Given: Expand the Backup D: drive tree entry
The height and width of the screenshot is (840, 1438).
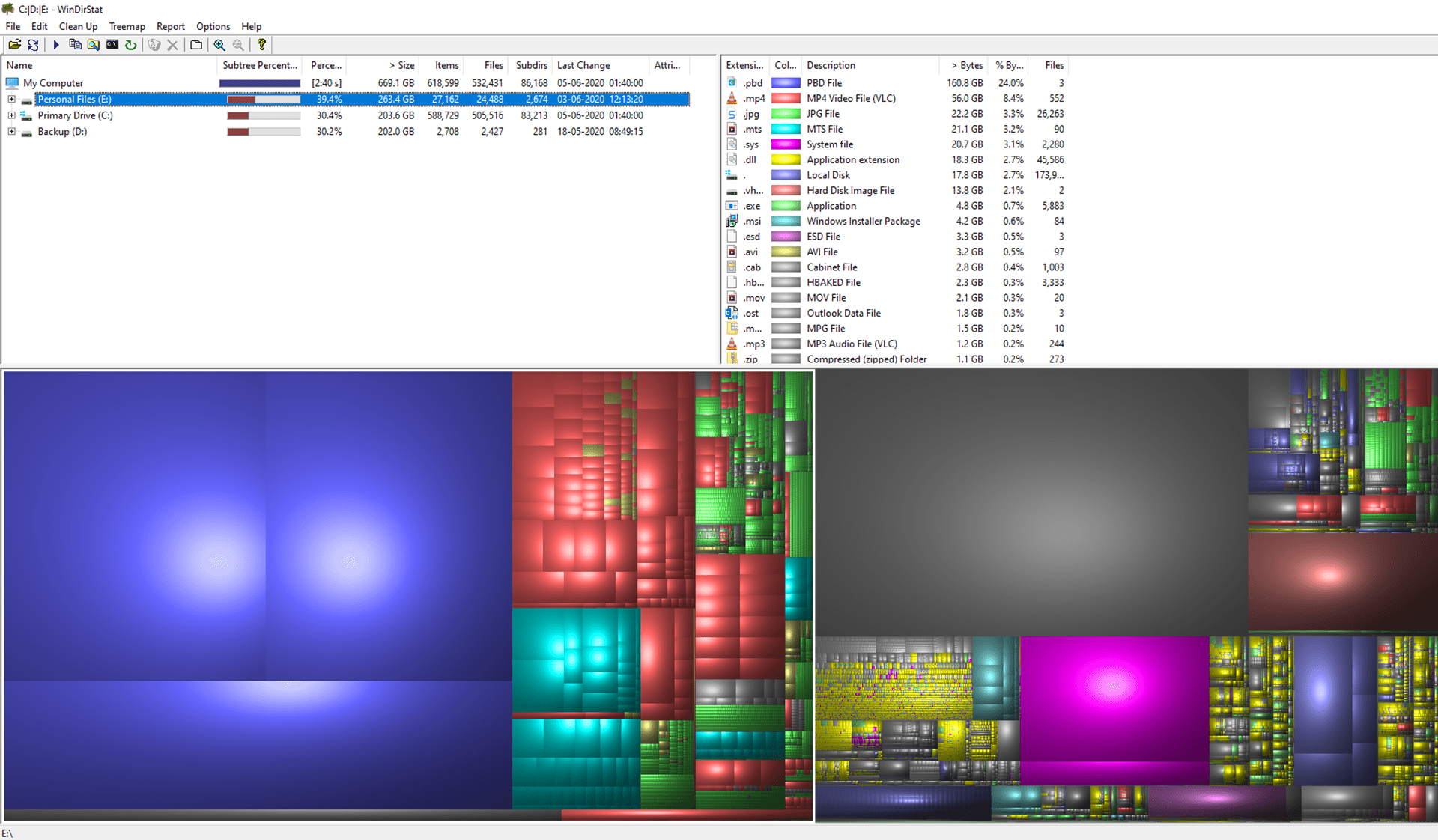Looking at the screenshot, I should pyautogui.click(x=11, y=131).
